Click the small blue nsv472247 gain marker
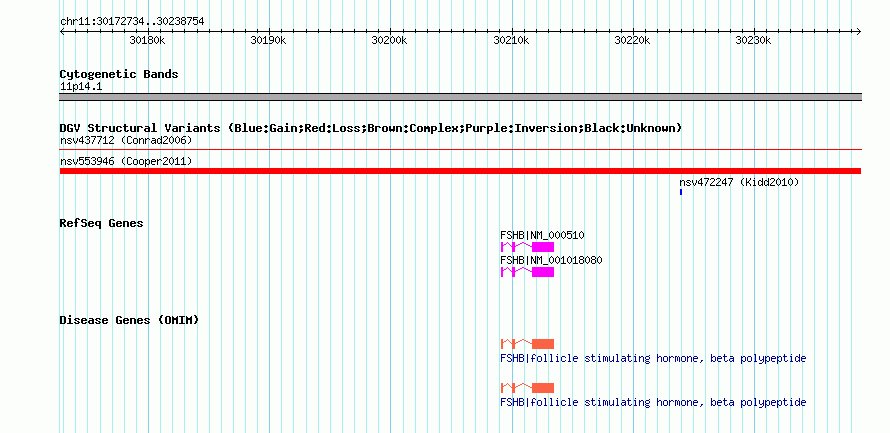Screen dimensions: 890x433 pyautogui.click(x=681, y=192)
